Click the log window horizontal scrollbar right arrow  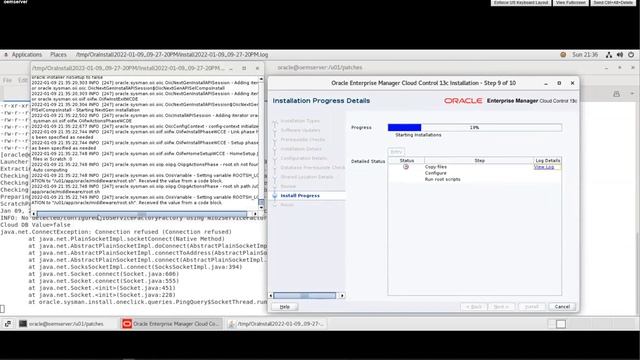(255, 214)
